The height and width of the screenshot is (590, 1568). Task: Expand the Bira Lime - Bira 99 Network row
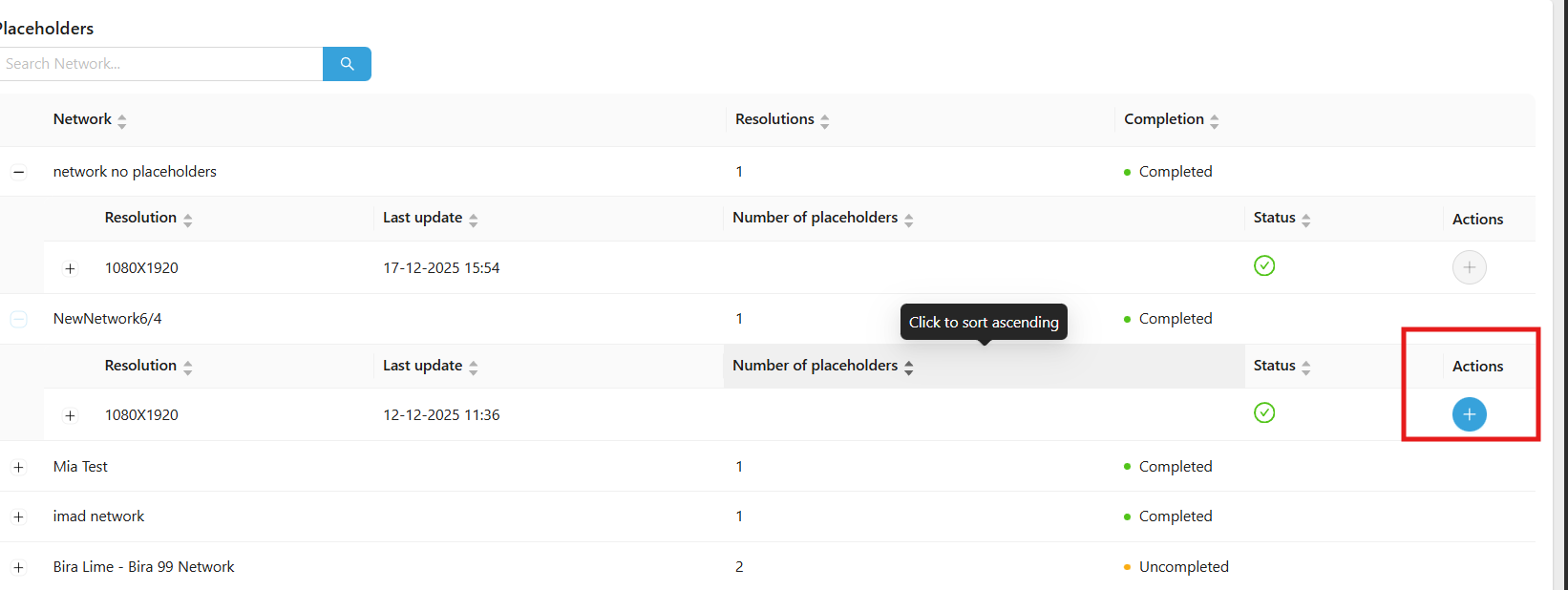[x=18, y=567]
